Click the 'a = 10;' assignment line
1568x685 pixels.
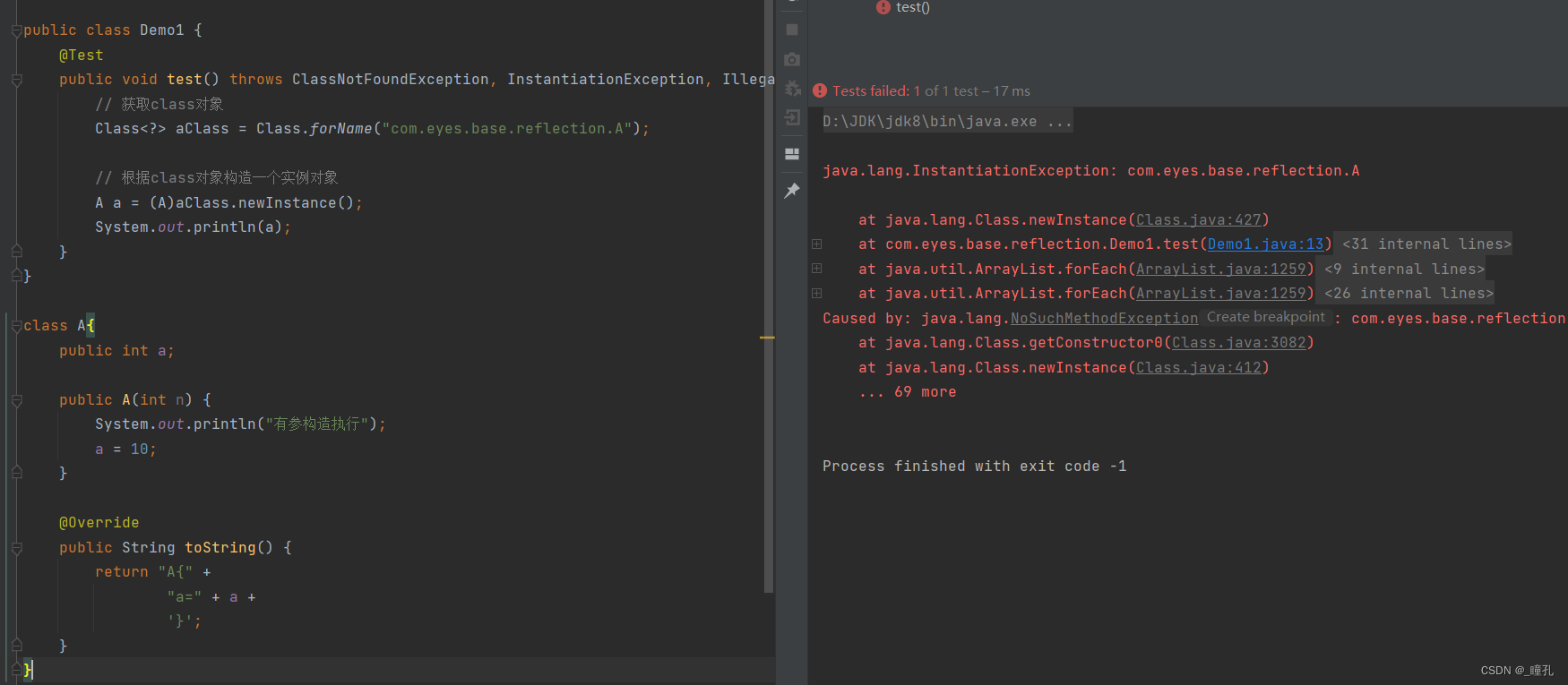tap(125, 449)
